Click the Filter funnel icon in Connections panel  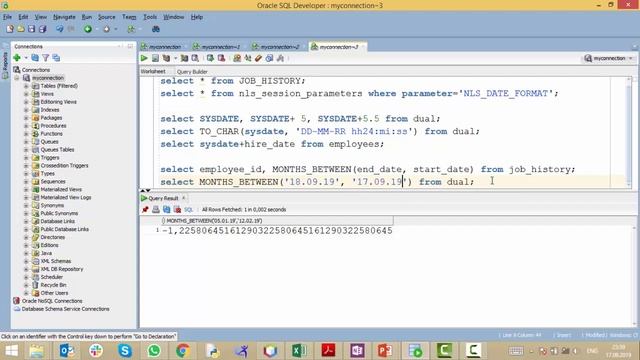pos(46,58)
